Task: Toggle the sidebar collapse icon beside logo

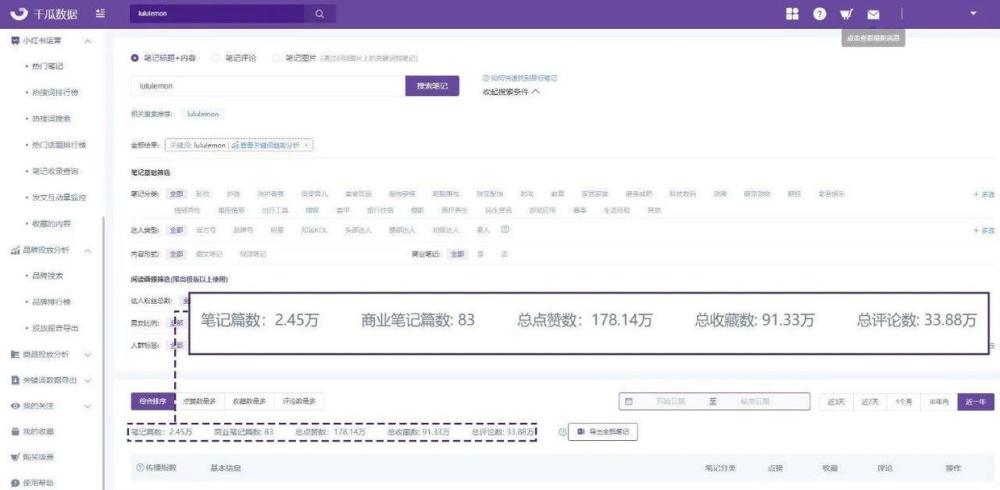Action: tap(100, 13)
